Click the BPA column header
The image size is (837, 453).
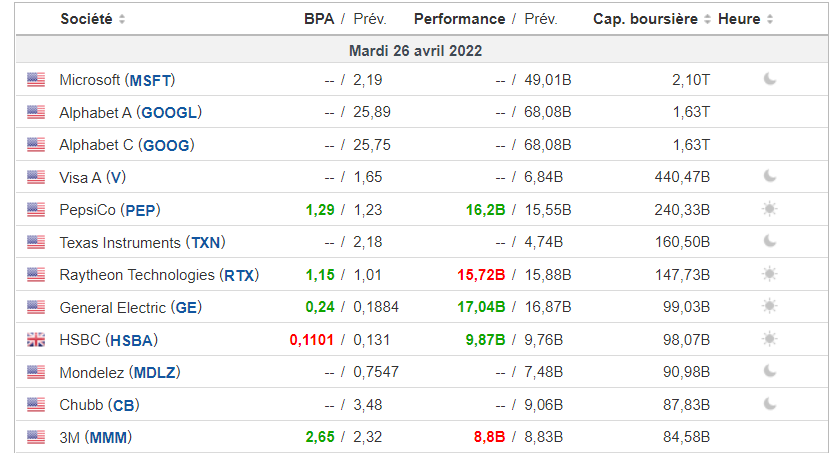click(x=319, y=19)
